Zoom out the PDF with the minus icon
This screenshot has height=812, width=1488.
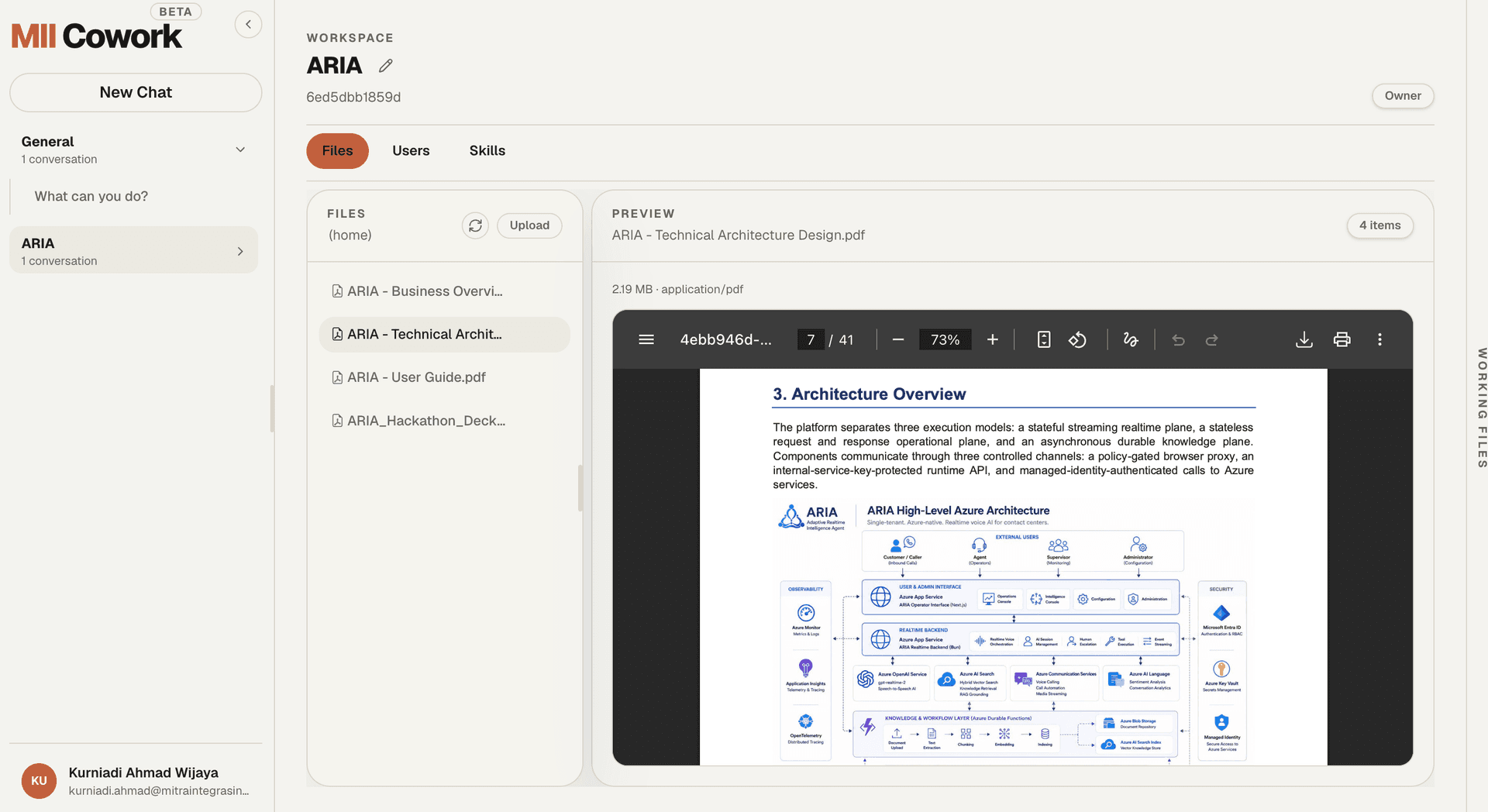pos(898,339)
